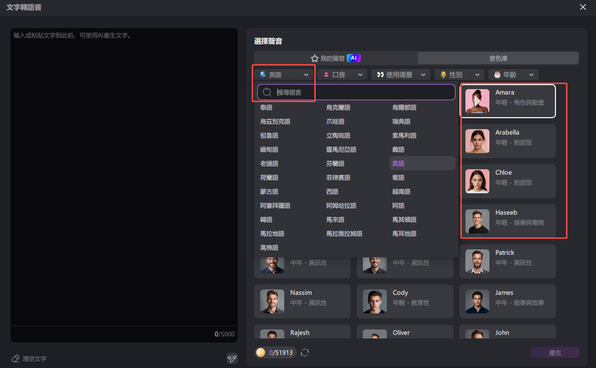Select the Rajesh voice card
The height and width of the screenshot is (368, 596).
coord(303,332)
